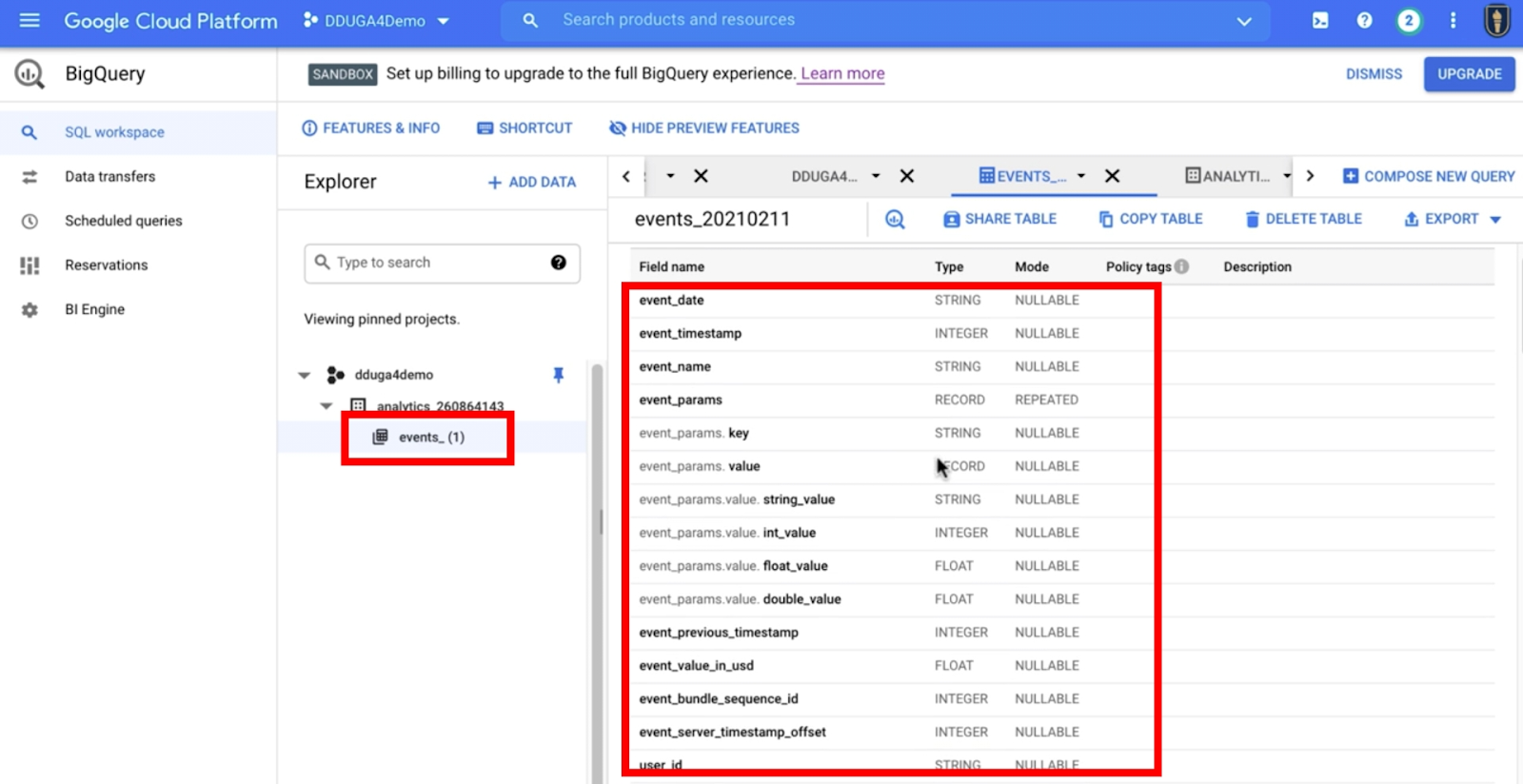
Task: Click COPY TABLE button
Action: tap(1151, 219)
